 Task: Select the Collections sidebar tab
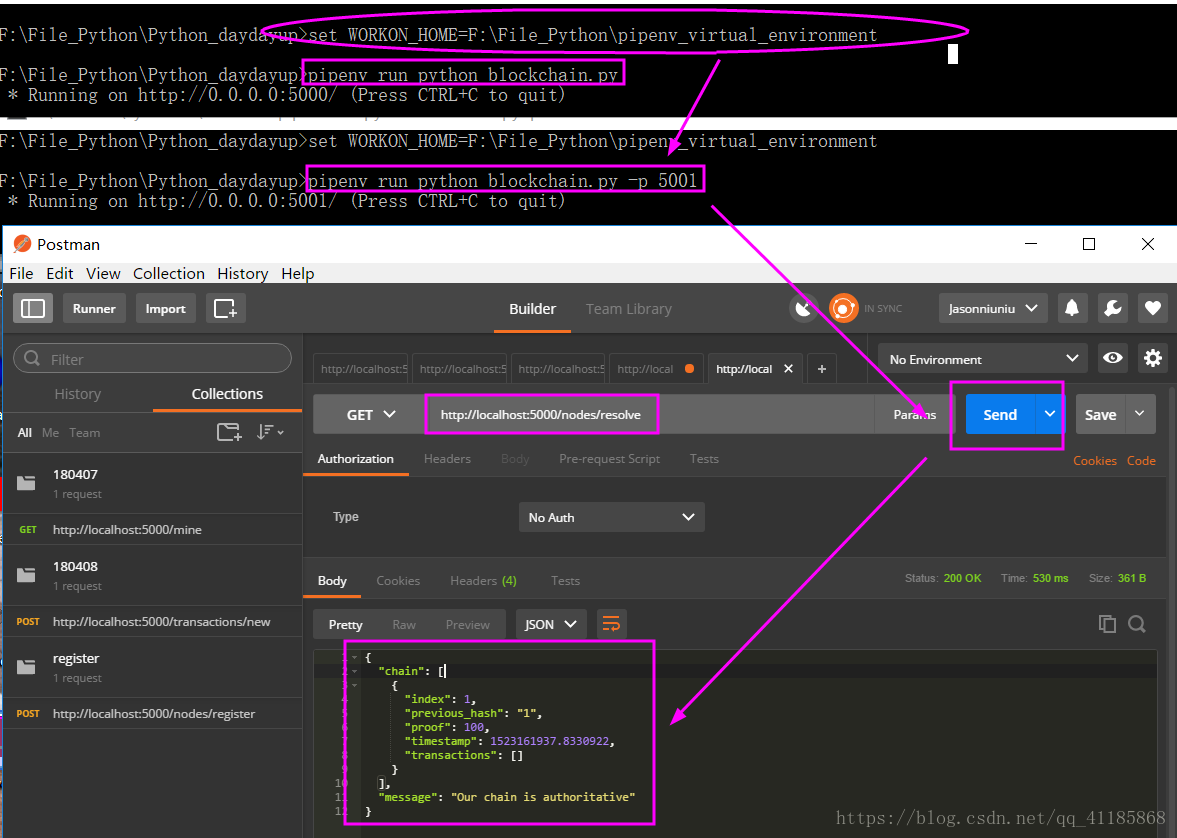pos(227,393)
